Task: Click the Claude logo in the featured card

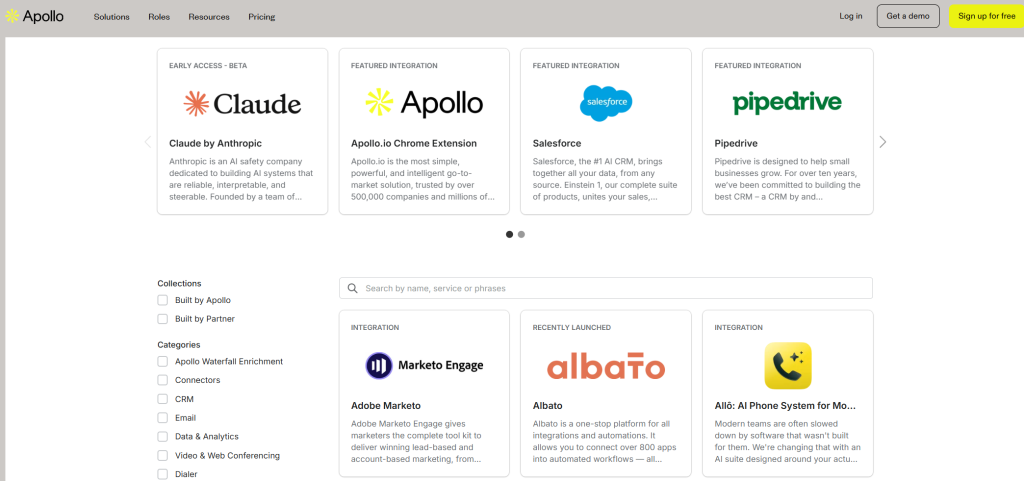Action: click(242, 103)
